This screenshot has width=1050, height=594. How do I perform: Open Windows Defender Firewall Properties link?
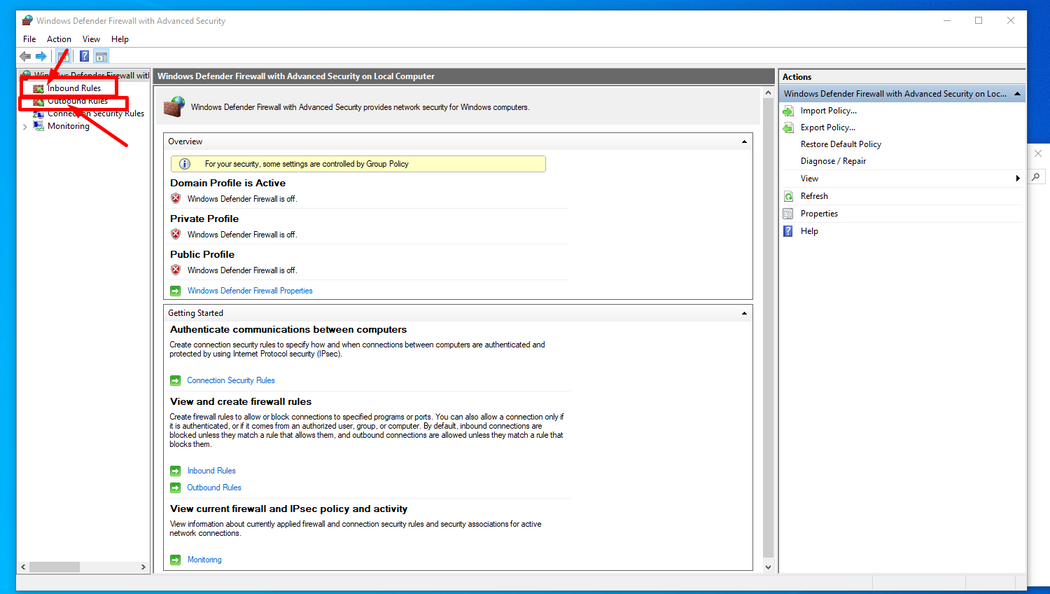[x=250, y=291]
